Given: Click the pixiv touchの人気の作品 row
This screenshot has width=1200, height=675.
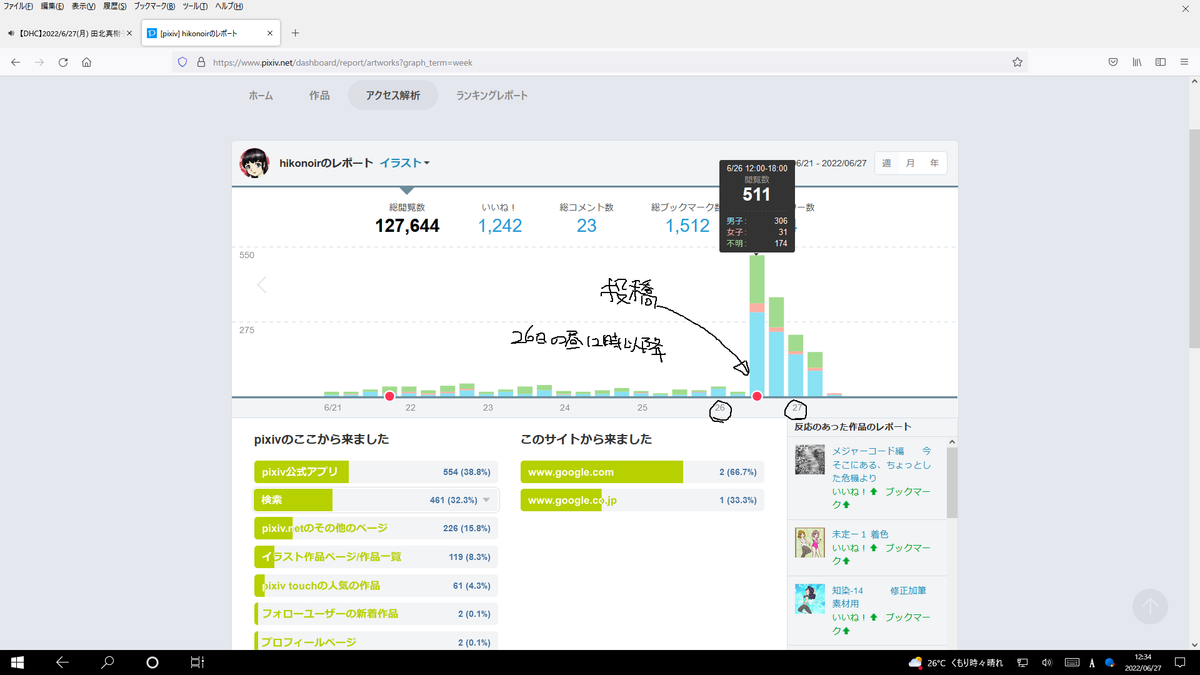Looking at the screenshot, I should (376, 585).
